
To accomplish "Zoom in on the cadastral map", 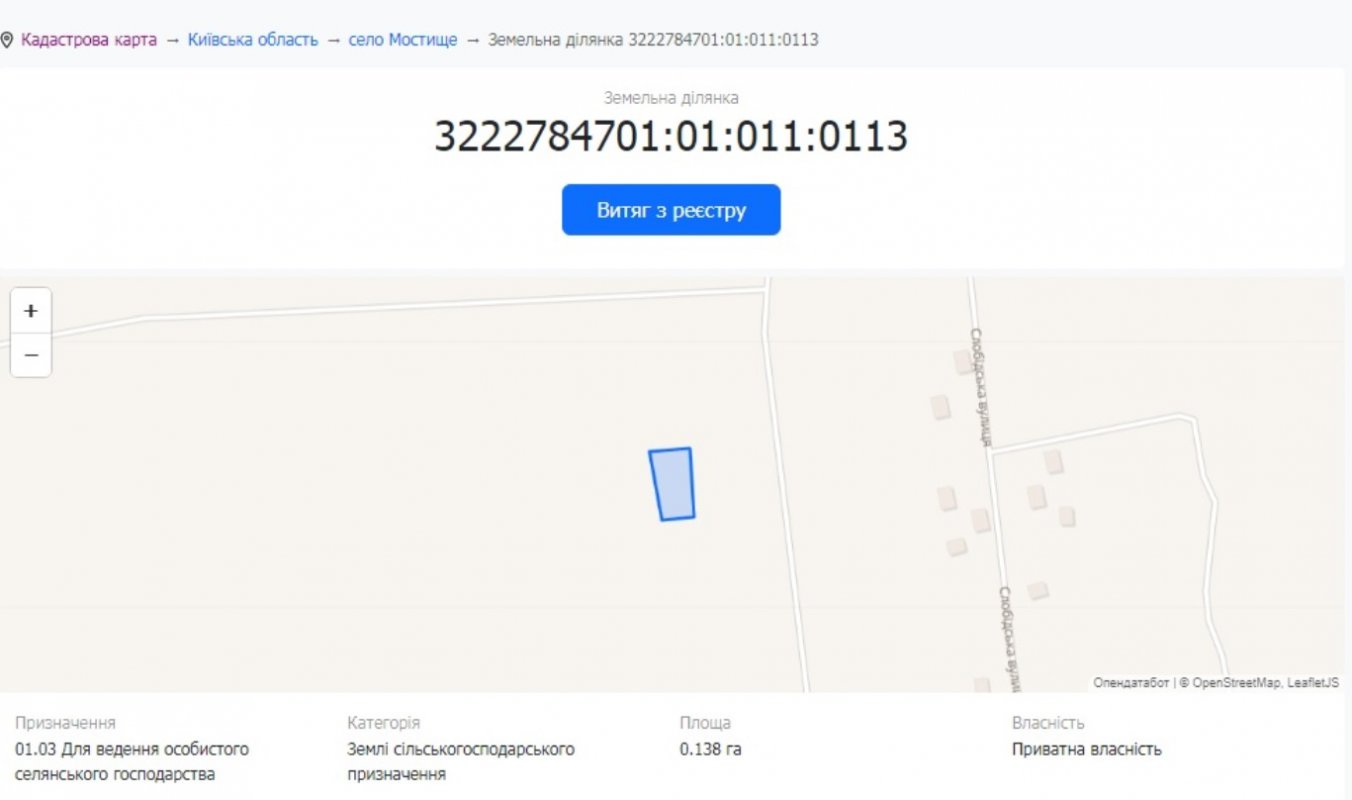I will tap(31, 311).
